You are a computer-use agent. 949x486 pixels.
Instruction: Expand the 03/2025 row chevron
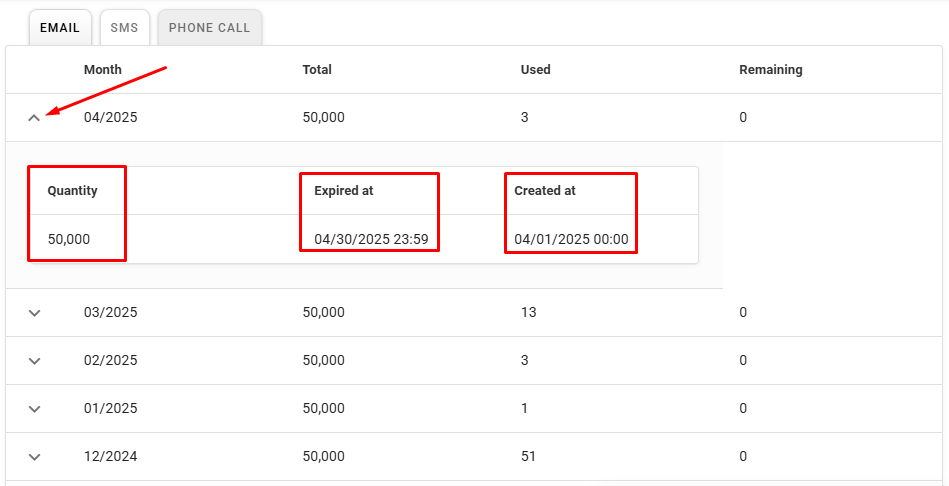[x=34, y=313]
